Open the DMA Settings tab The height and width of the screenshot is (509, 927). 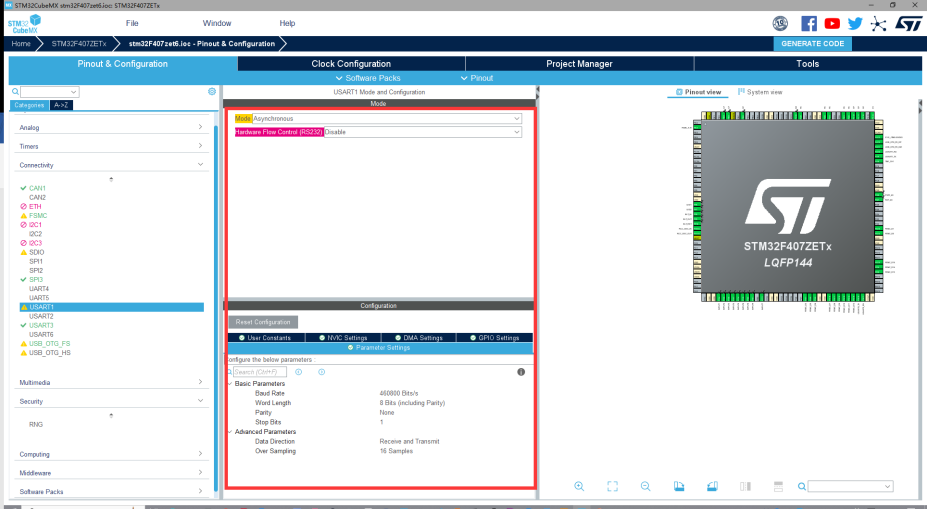[x=419, y=338]
